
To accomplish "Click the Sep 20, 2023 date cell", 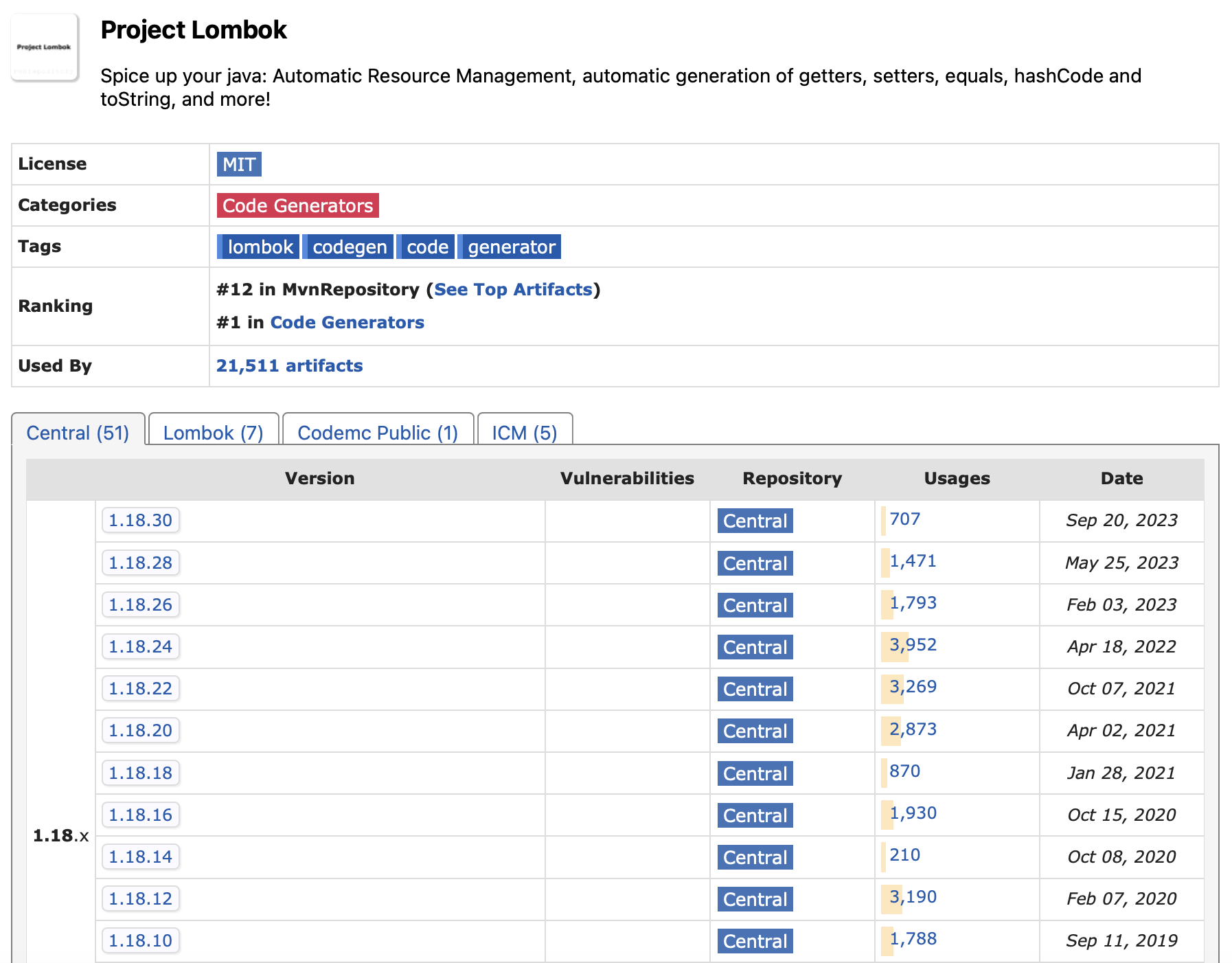I will coord(1121,520).
